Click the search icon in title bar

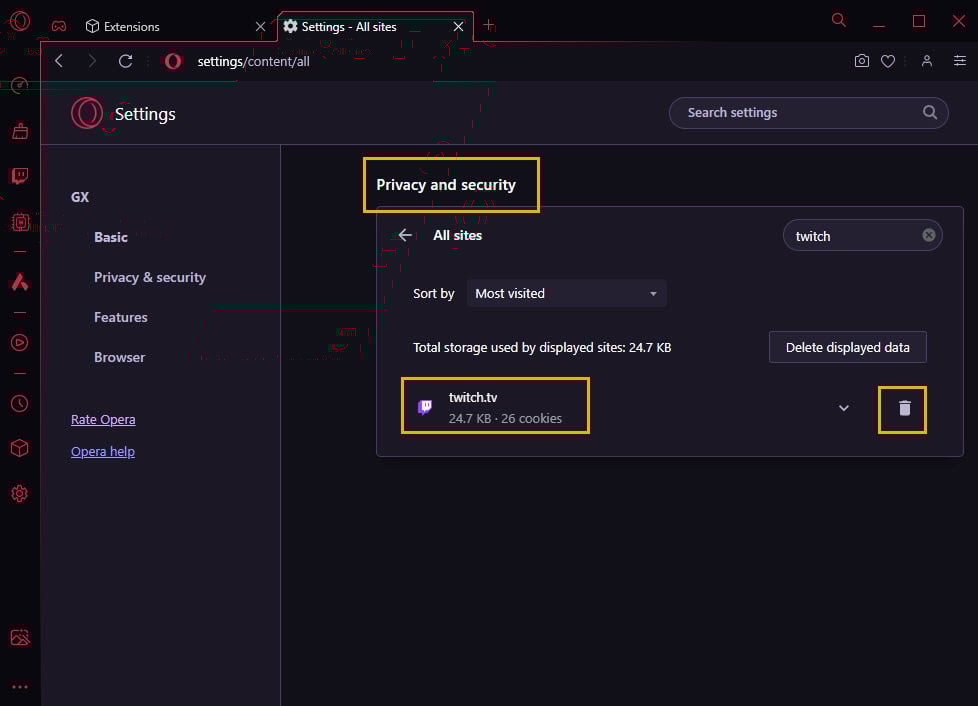[x=839, y=21]
